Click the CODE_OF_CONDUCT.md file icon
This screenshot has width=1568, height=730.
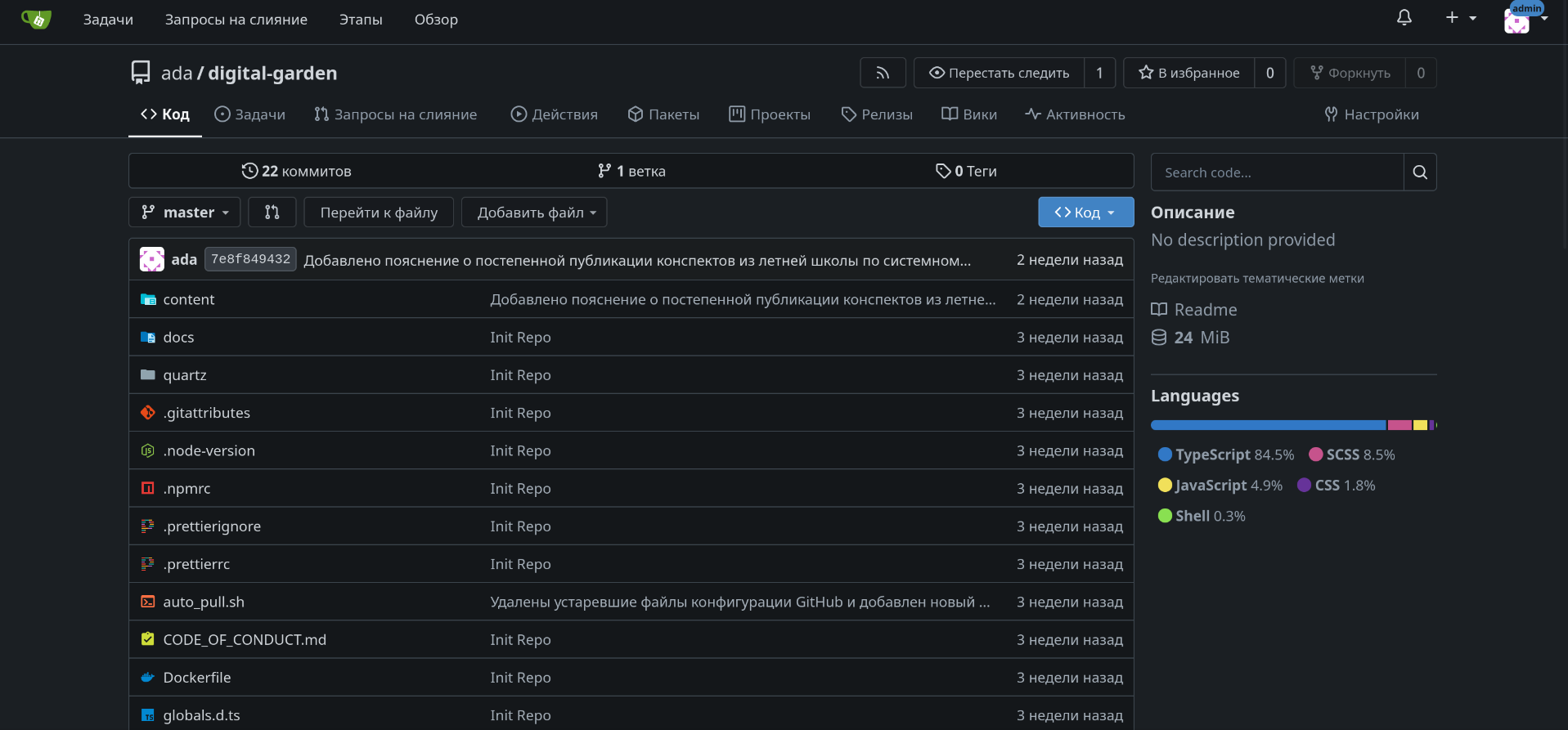coord(148,639)
